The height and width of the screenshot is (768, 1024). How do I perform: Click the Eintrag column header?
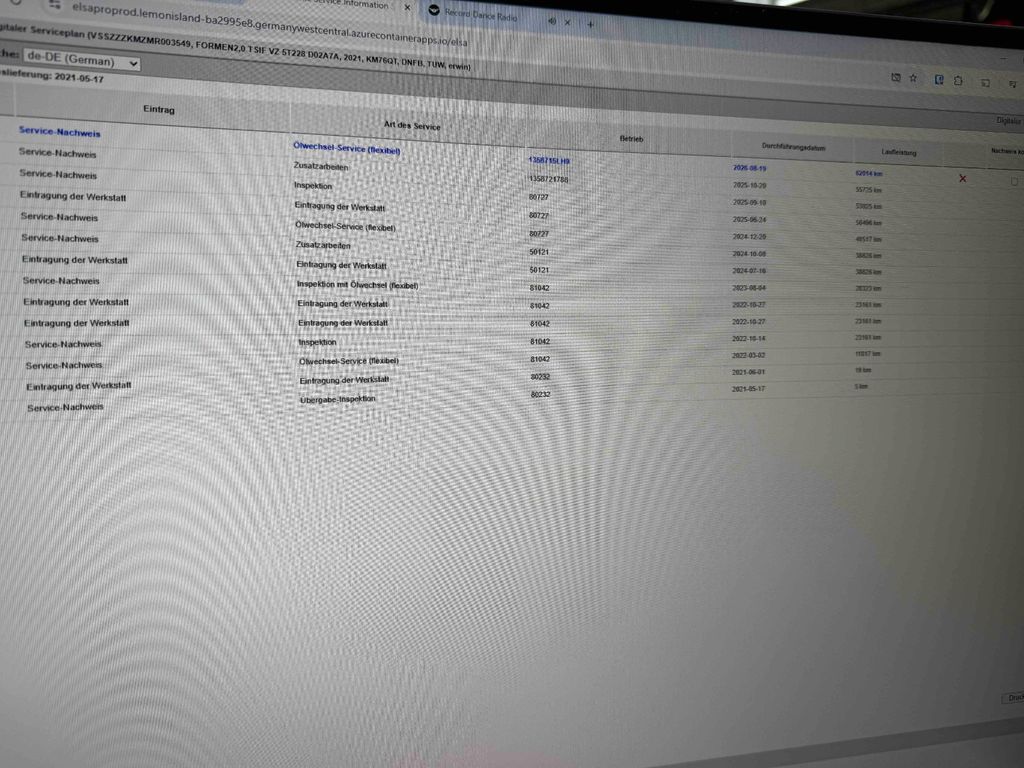click(159, 109)
